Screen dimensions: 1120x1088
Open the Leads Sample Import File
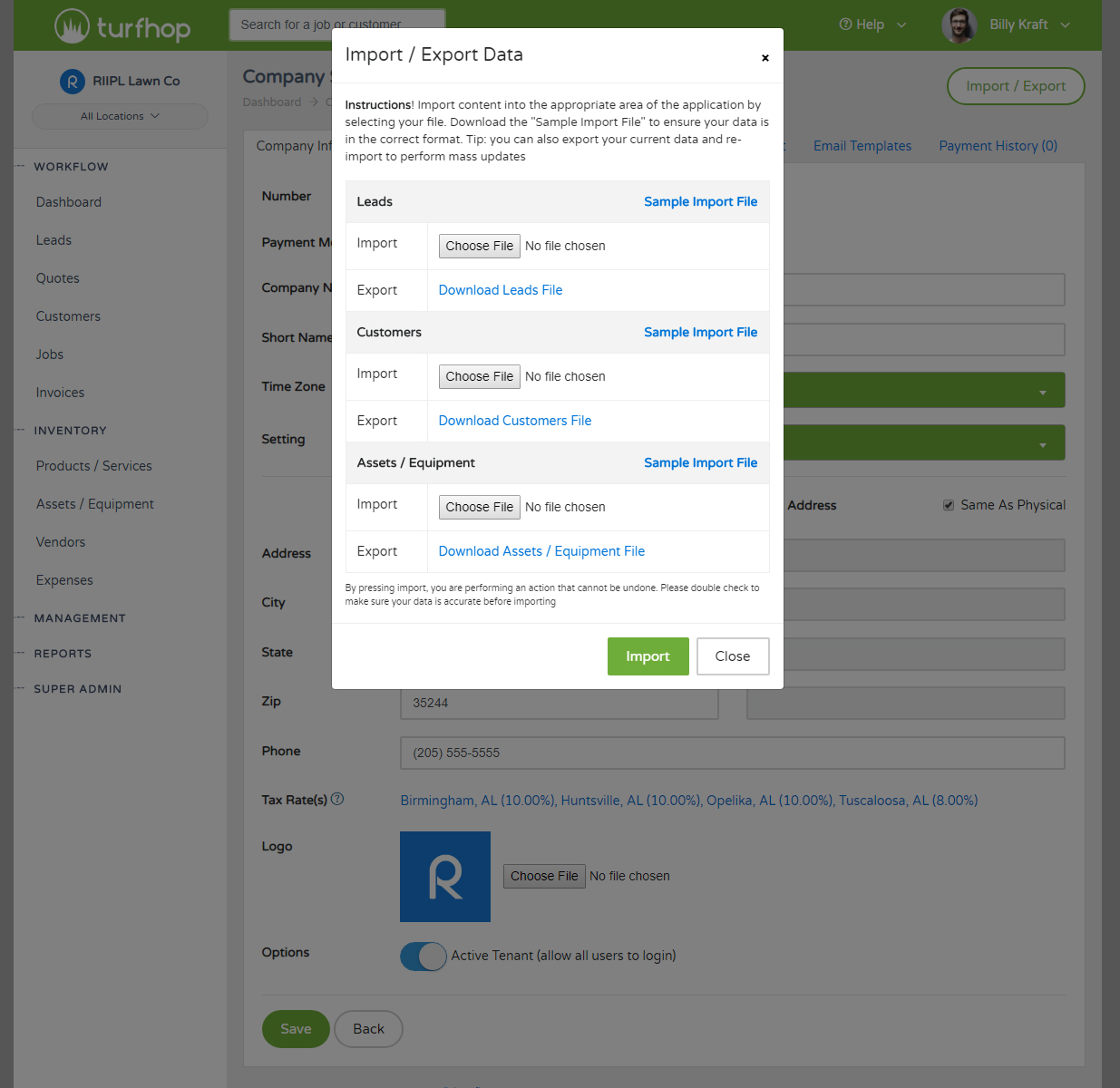click(700, 202)
